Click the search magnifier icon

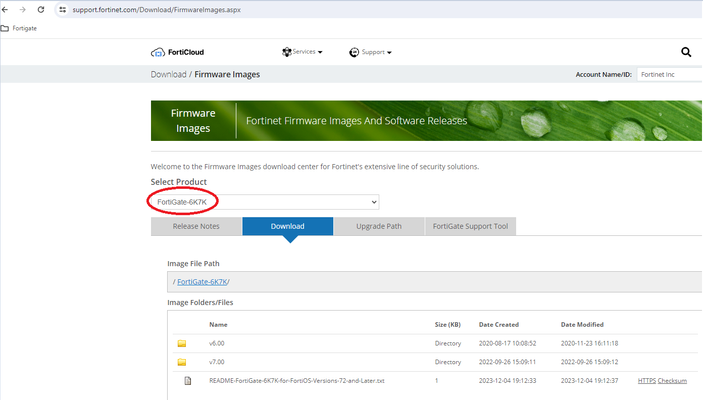coord(686,52)
